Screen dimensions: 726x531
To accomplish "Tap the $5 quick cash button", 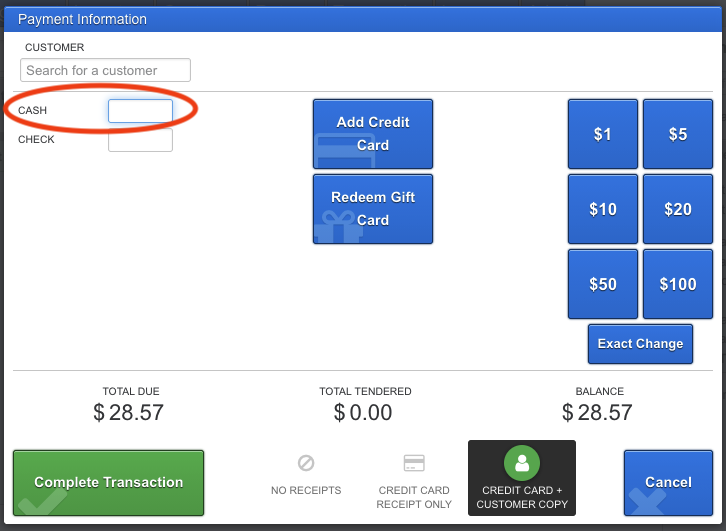I will tap(677, 134).
